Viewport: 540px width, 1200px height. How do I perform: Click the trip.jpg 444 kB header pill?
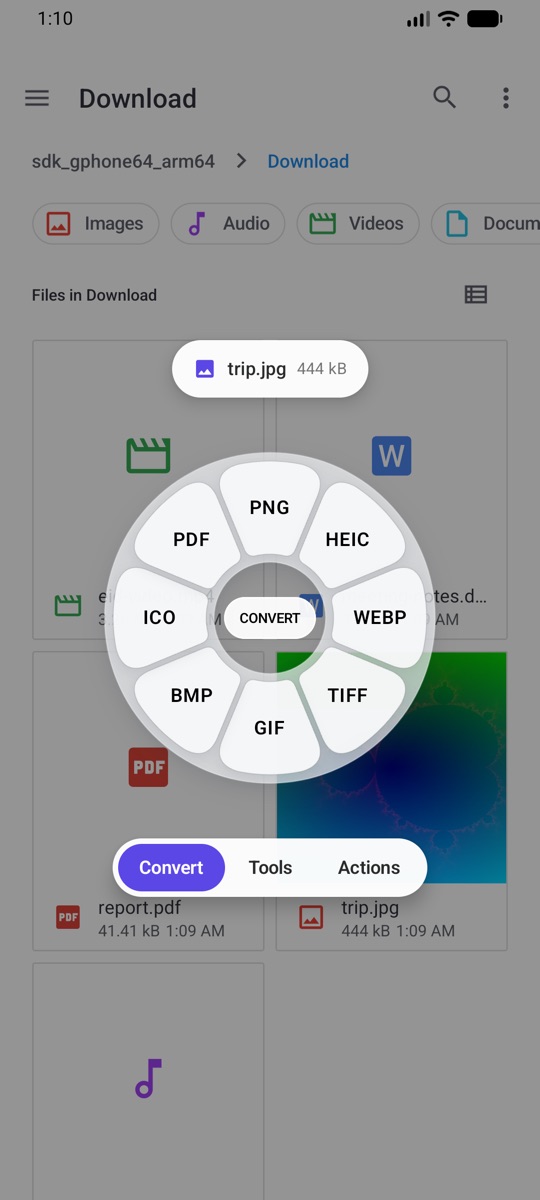(270, 369)
